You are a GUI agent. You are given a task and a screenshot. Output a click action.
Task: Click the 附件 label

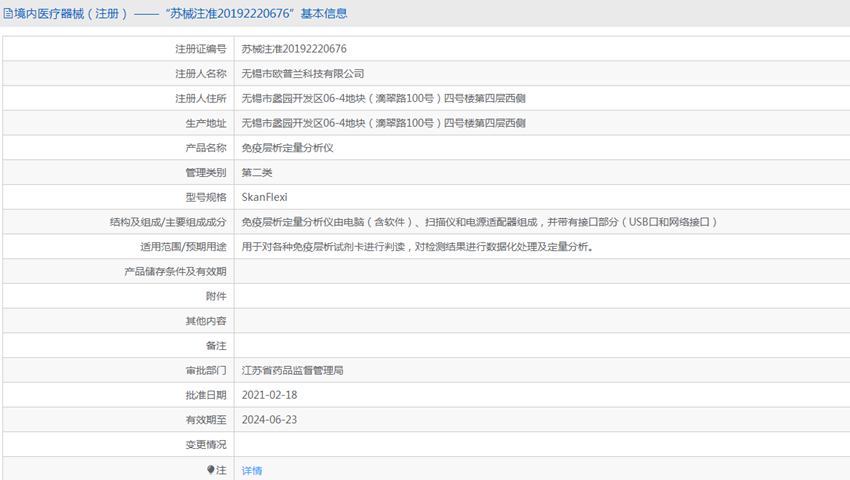(x=216, y=296)
